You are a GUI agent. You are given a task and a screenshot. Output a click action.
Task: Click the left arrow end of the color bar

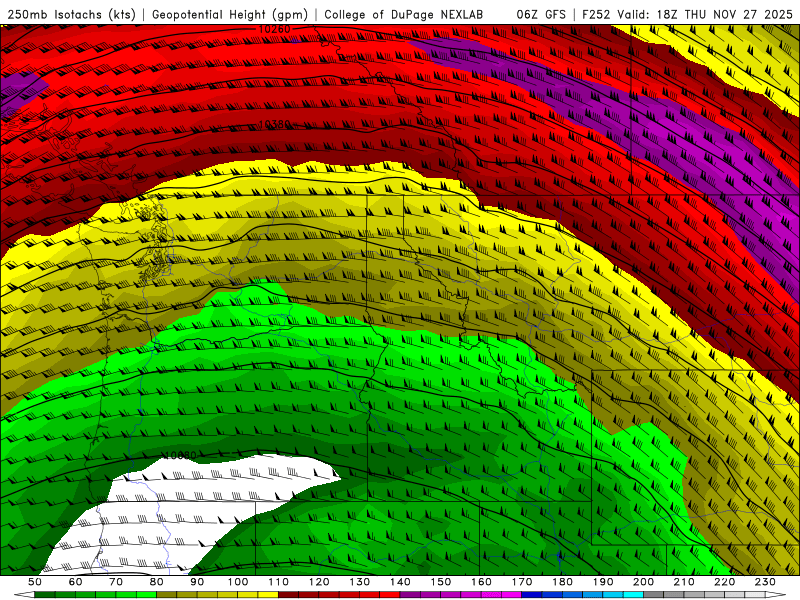coord(24,595)
